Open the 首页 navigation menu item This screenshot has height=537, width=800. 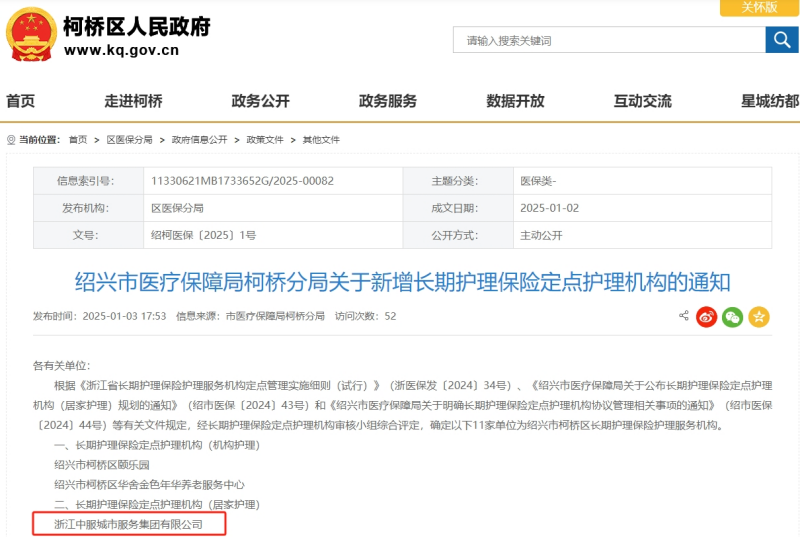[x=21, y=101]
